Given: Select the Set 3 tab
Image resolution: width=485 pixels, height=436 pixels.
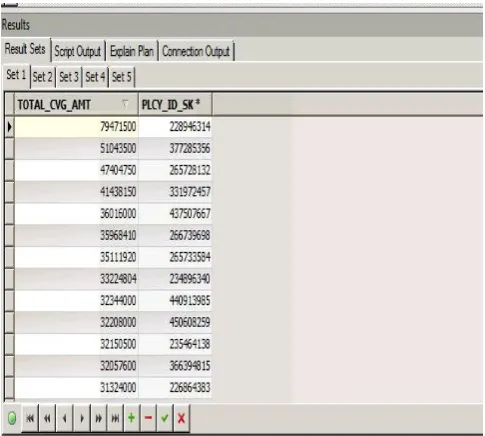Looking at the screenshot, I should coord(69,77).
